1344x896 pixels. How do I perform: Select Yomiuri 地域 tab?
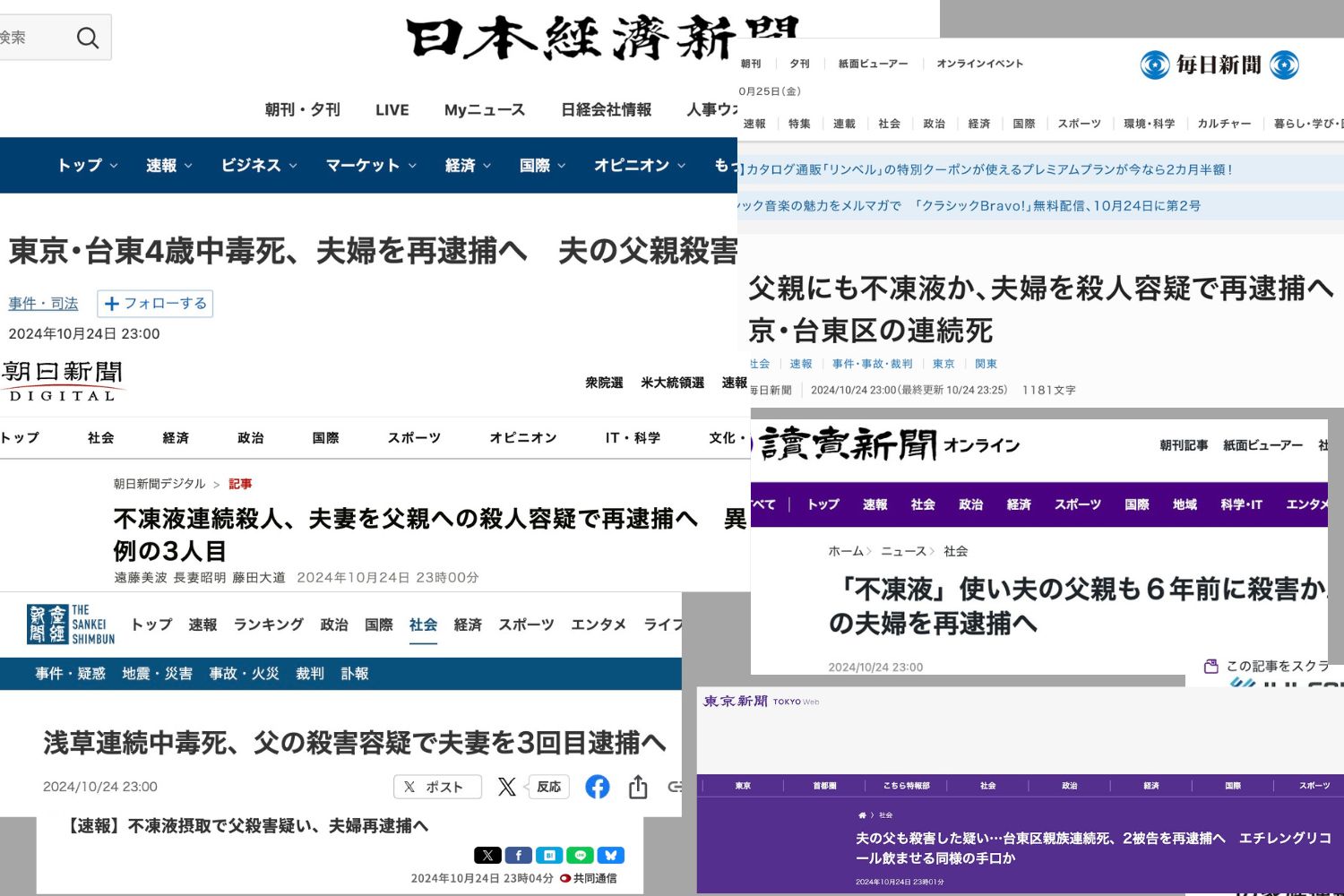pyautogui.click(x=1185, y=504)
